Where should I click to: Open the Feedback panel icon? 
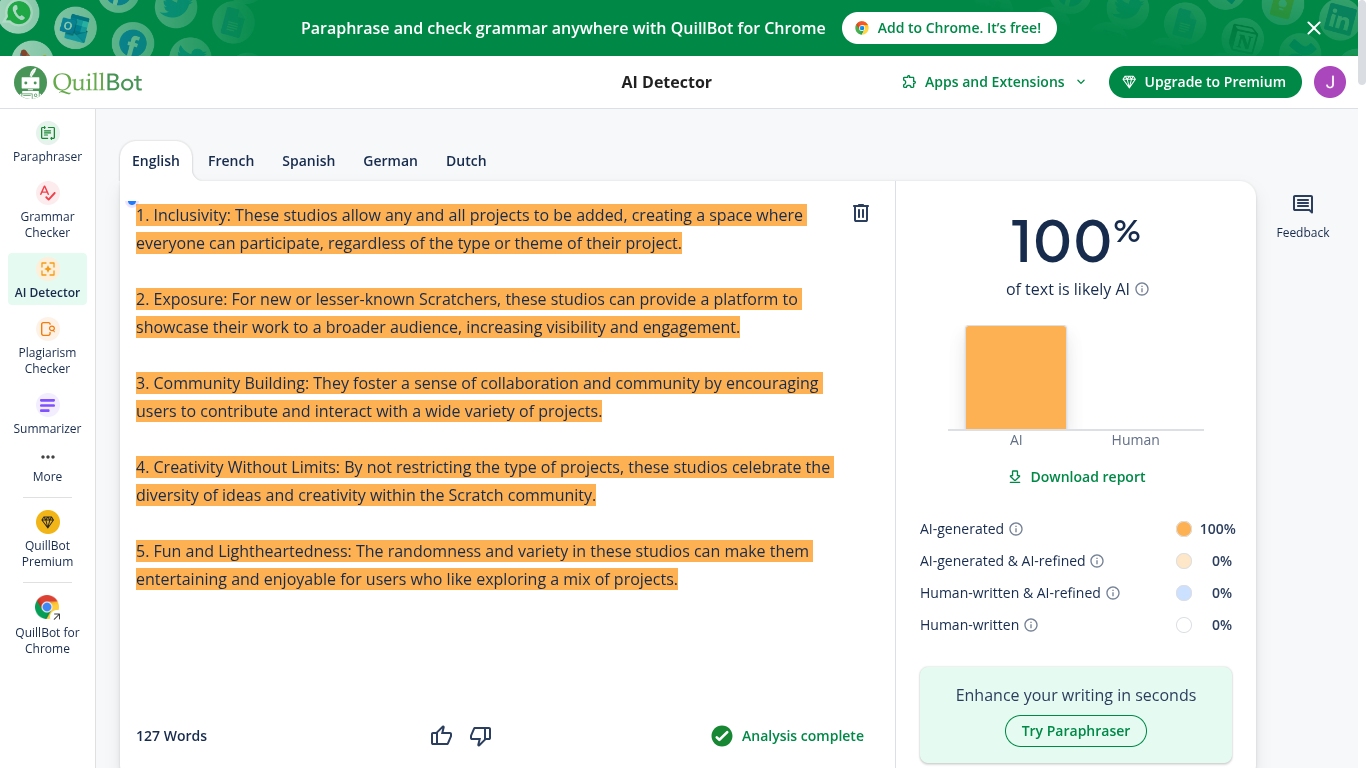pyautogui.click(x=1302, y=206)
